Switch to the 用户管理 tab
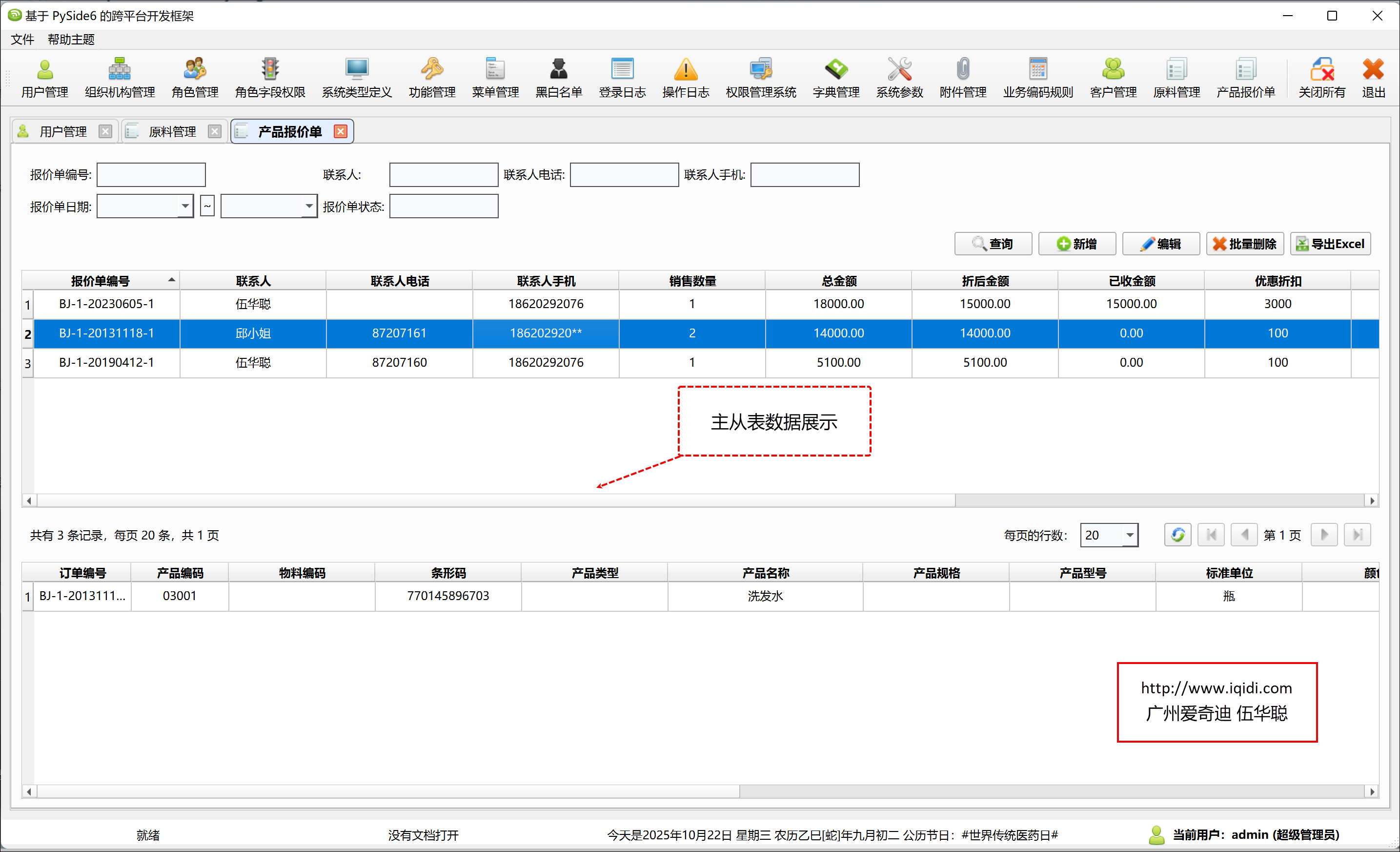 pos(62,132)
